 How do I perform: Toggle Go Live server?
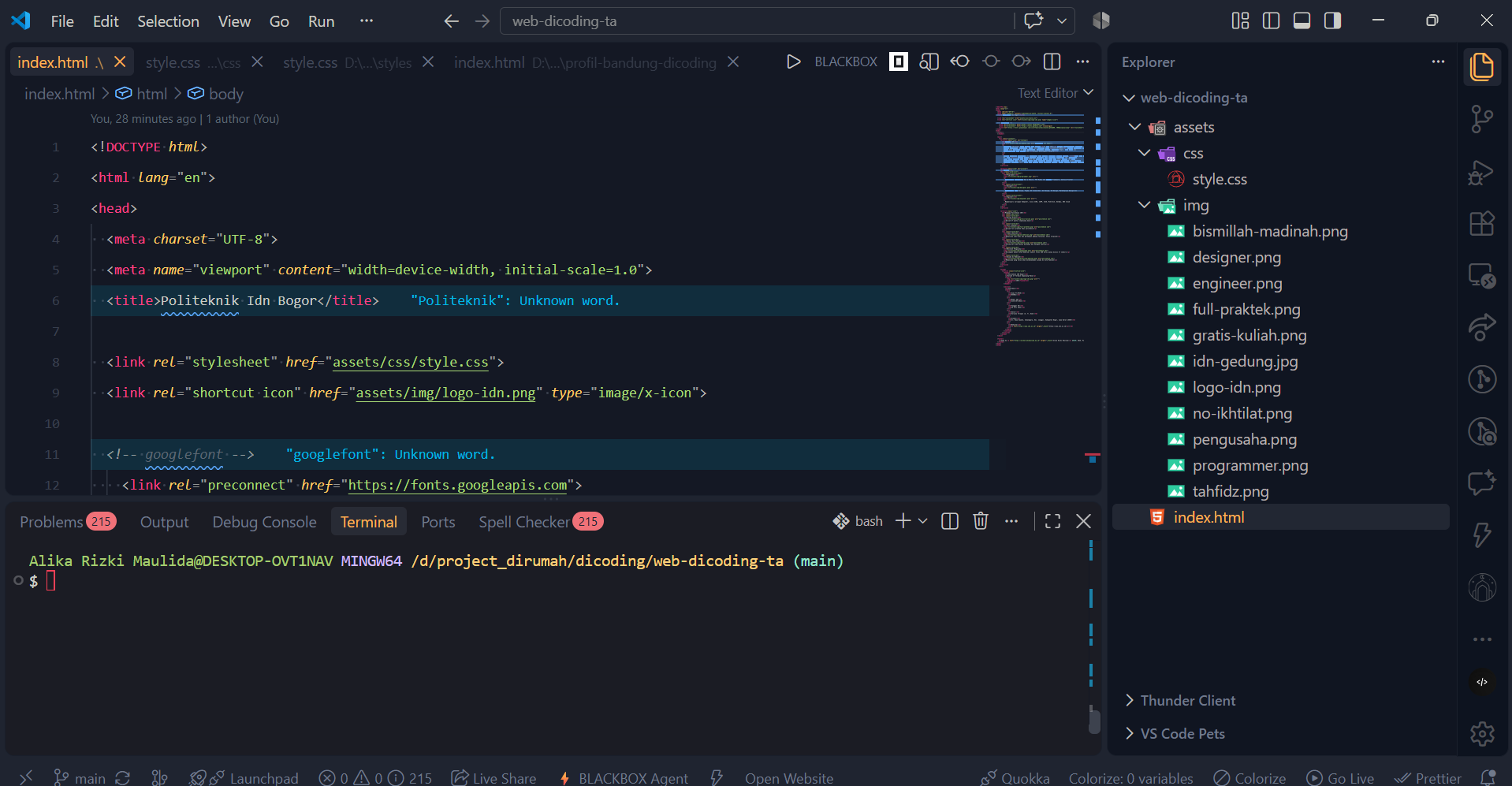[x=1340, y=778]
